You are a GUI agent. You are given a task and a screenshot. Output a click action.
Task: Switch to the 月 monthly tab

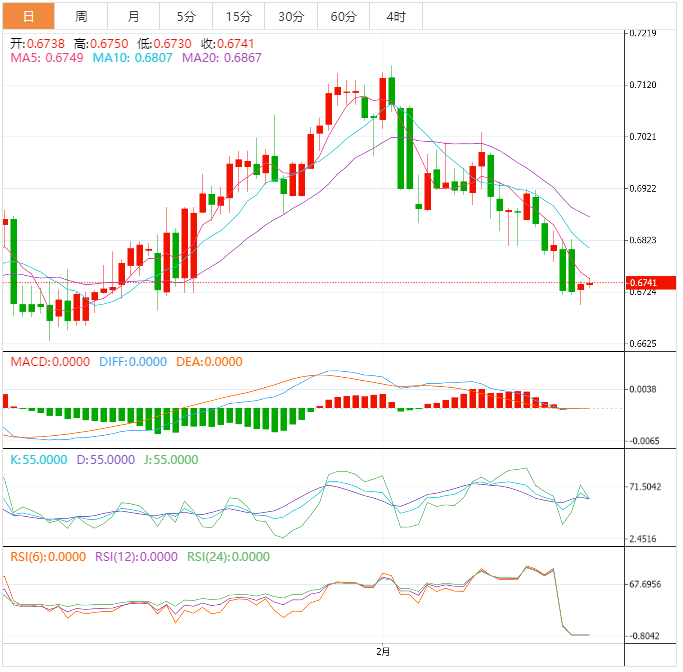coord(133,17)
